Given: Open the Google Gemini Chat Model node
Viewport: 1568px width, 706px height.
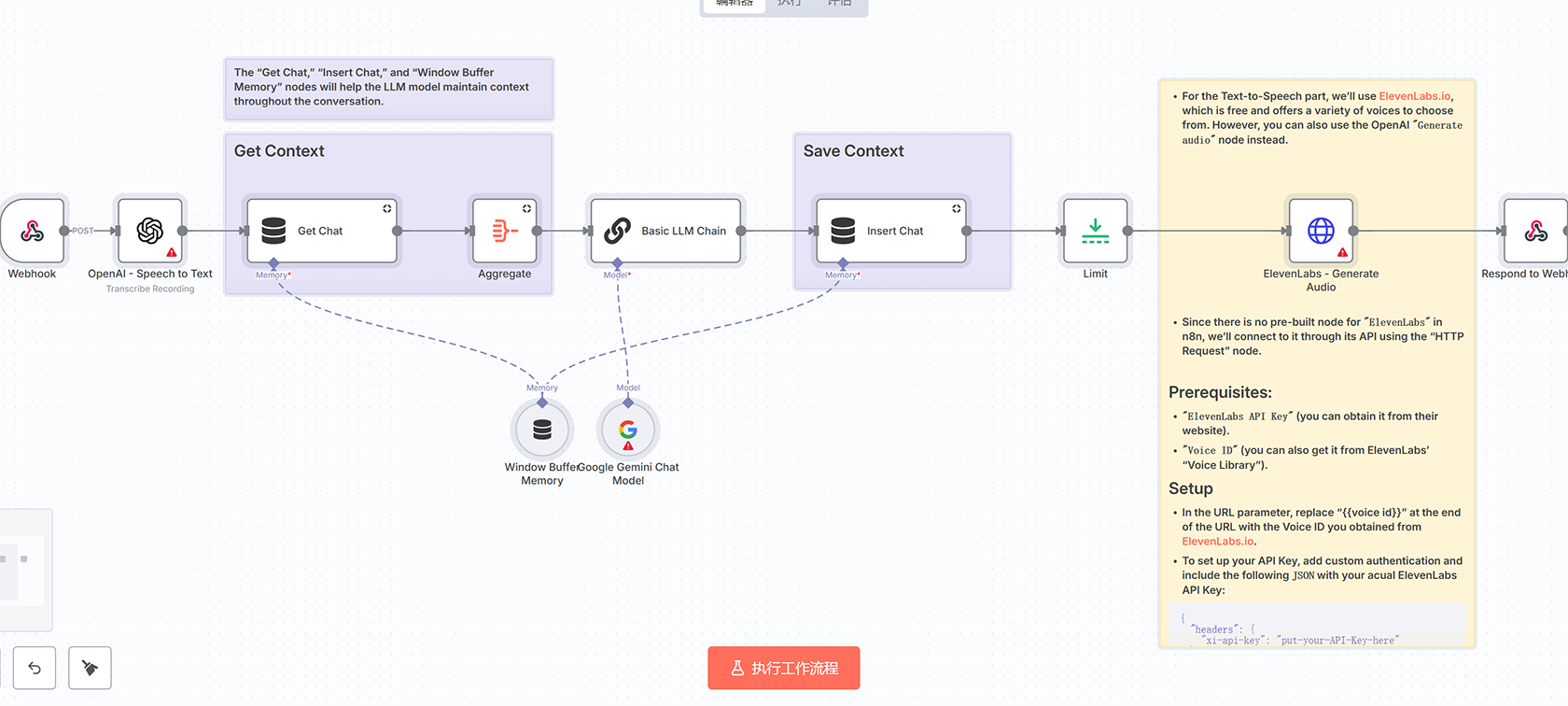Looking at the screenshot, I should click(628, 430).
